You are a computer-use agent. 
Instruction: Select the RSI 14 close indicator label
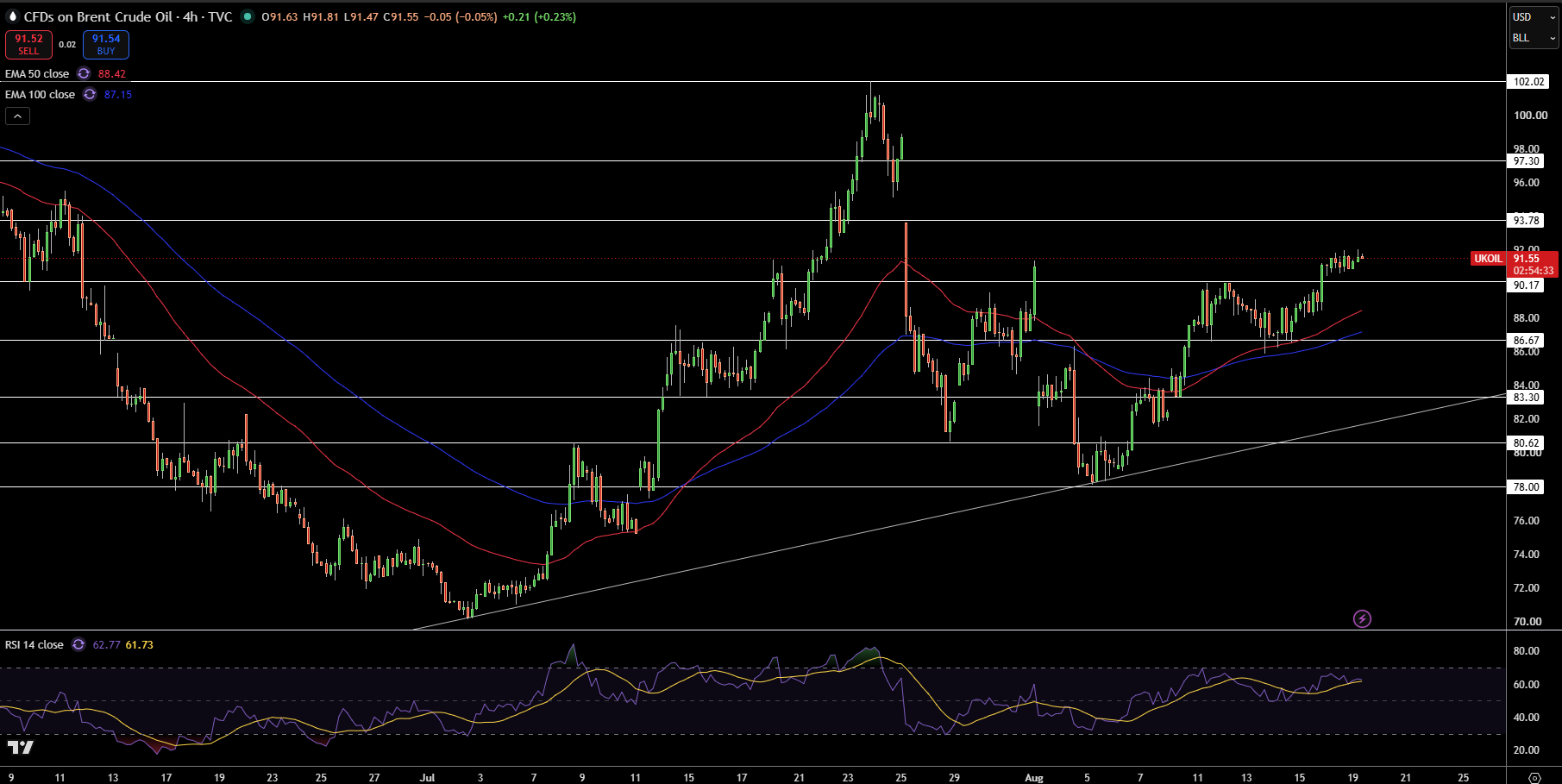35,645
